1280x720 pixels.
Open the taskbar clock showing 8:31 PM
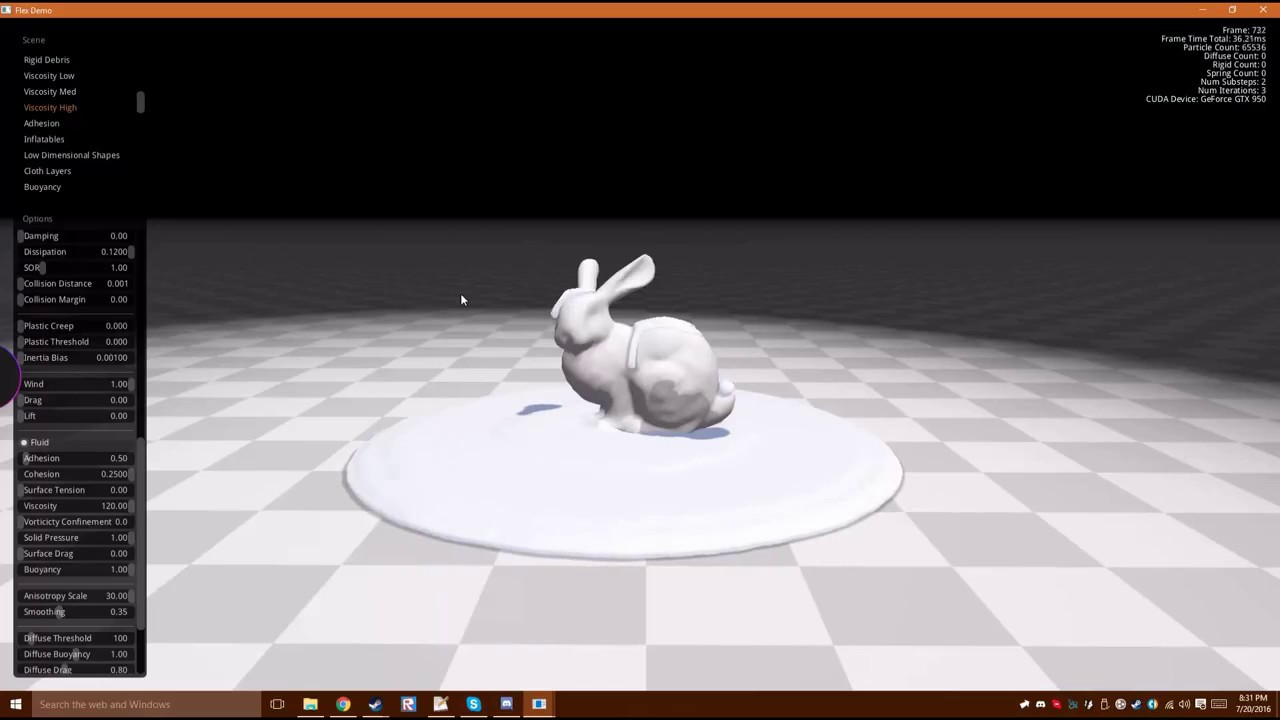[x=1253, y=704]
